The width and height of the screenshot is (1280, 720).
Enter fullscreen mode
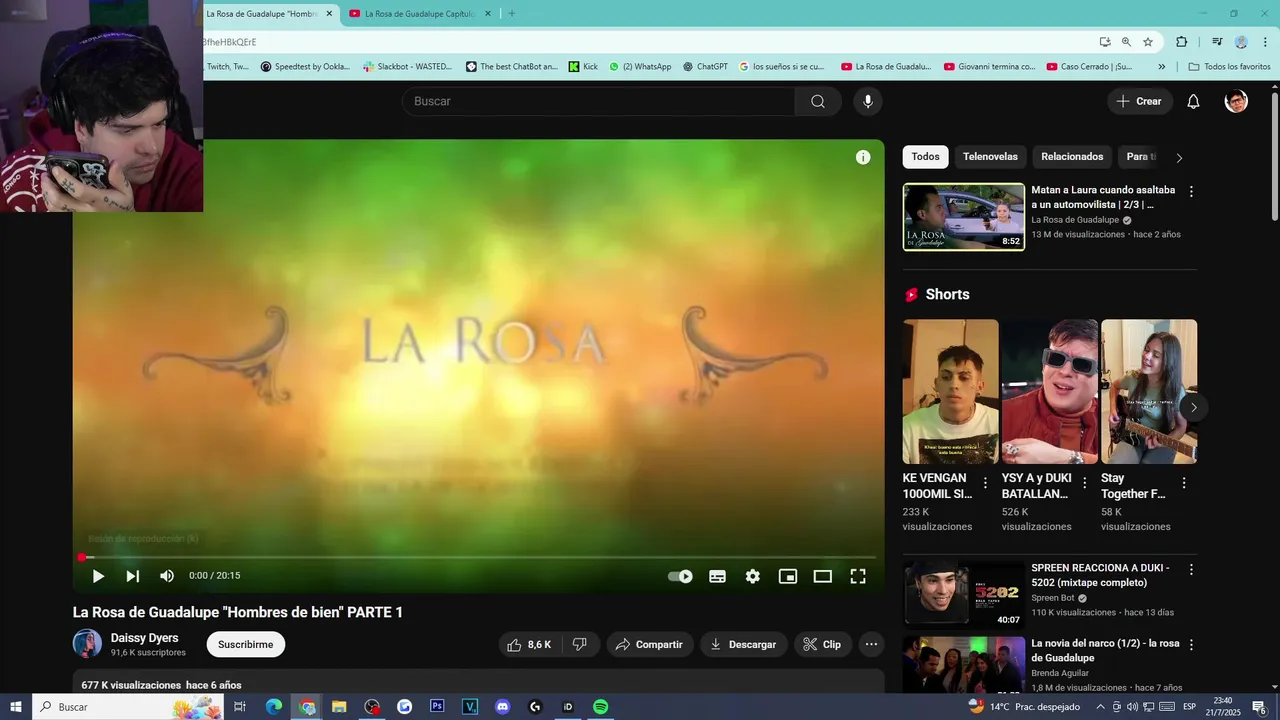tap(858, 576)
